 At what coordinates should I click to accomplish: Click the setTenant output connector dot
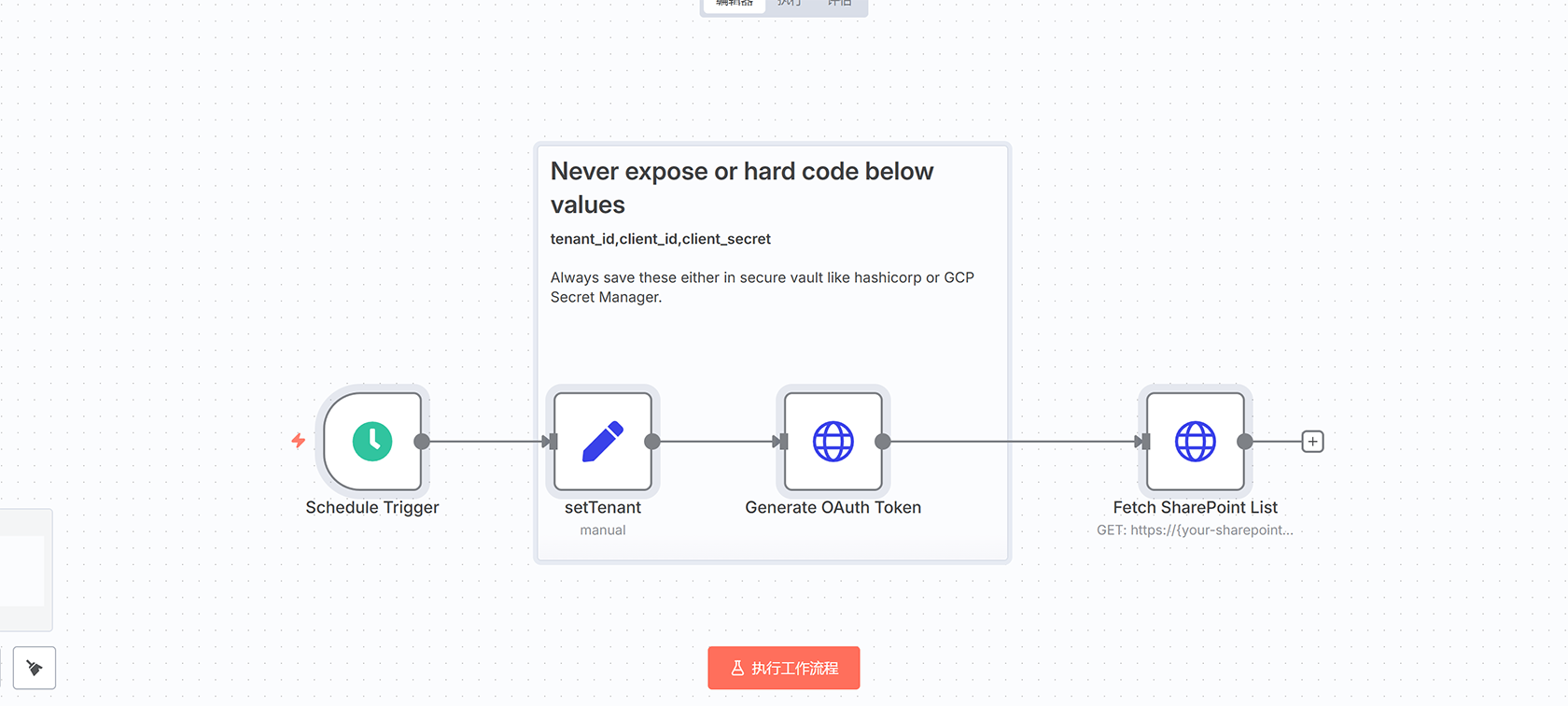(652, 442)
